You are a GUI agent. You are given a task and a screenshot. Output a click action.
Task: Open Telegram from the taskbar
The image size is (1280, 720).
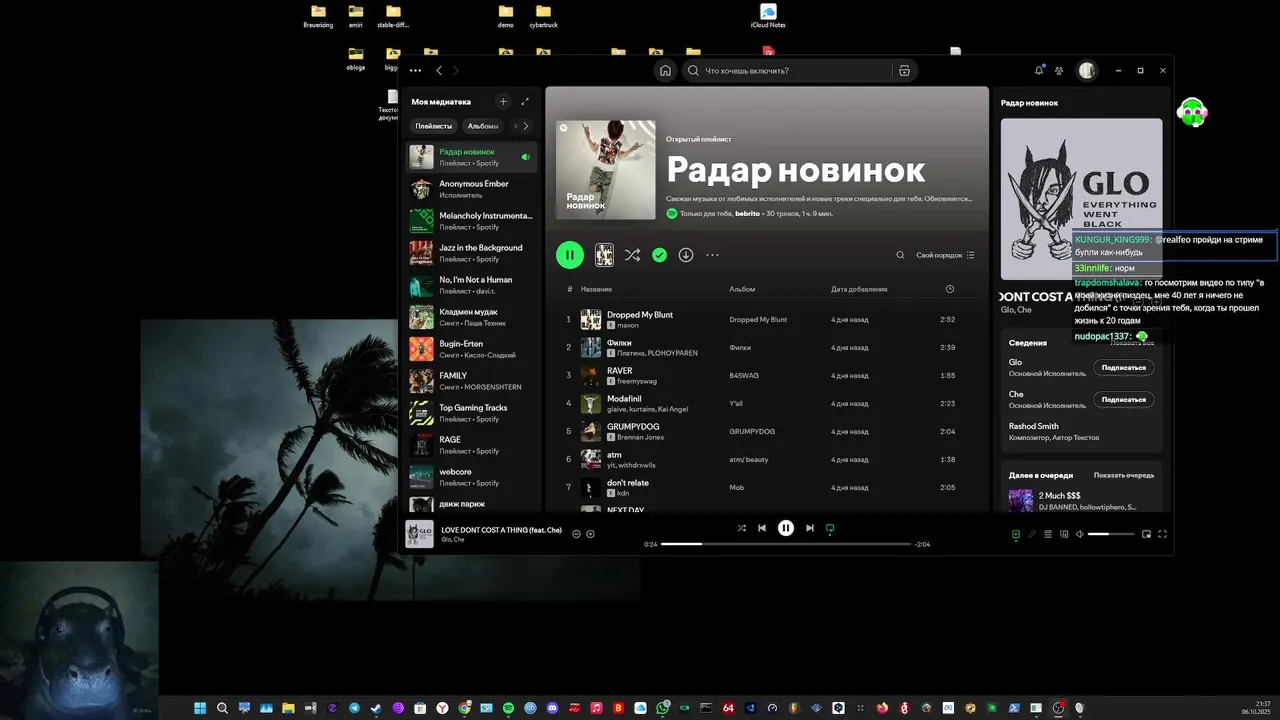pyautogui.click(x=354, y=708)
